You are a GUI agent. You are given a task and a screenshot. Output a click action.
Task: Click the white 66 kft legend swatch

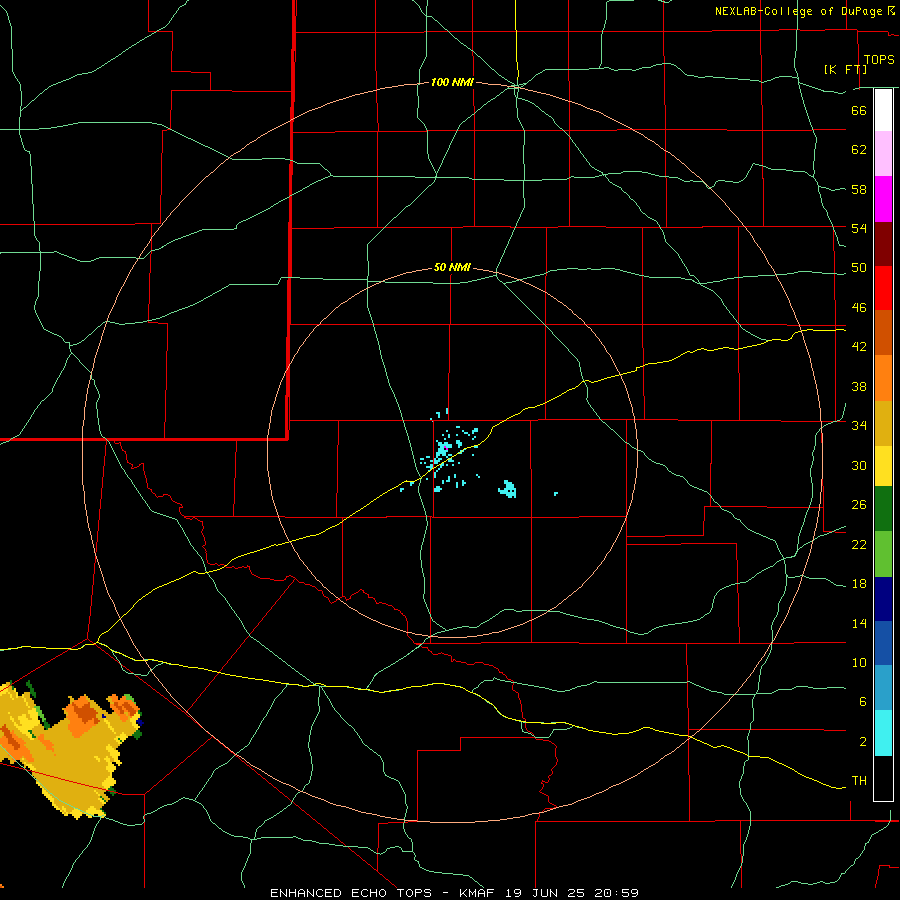coord(883,110)
